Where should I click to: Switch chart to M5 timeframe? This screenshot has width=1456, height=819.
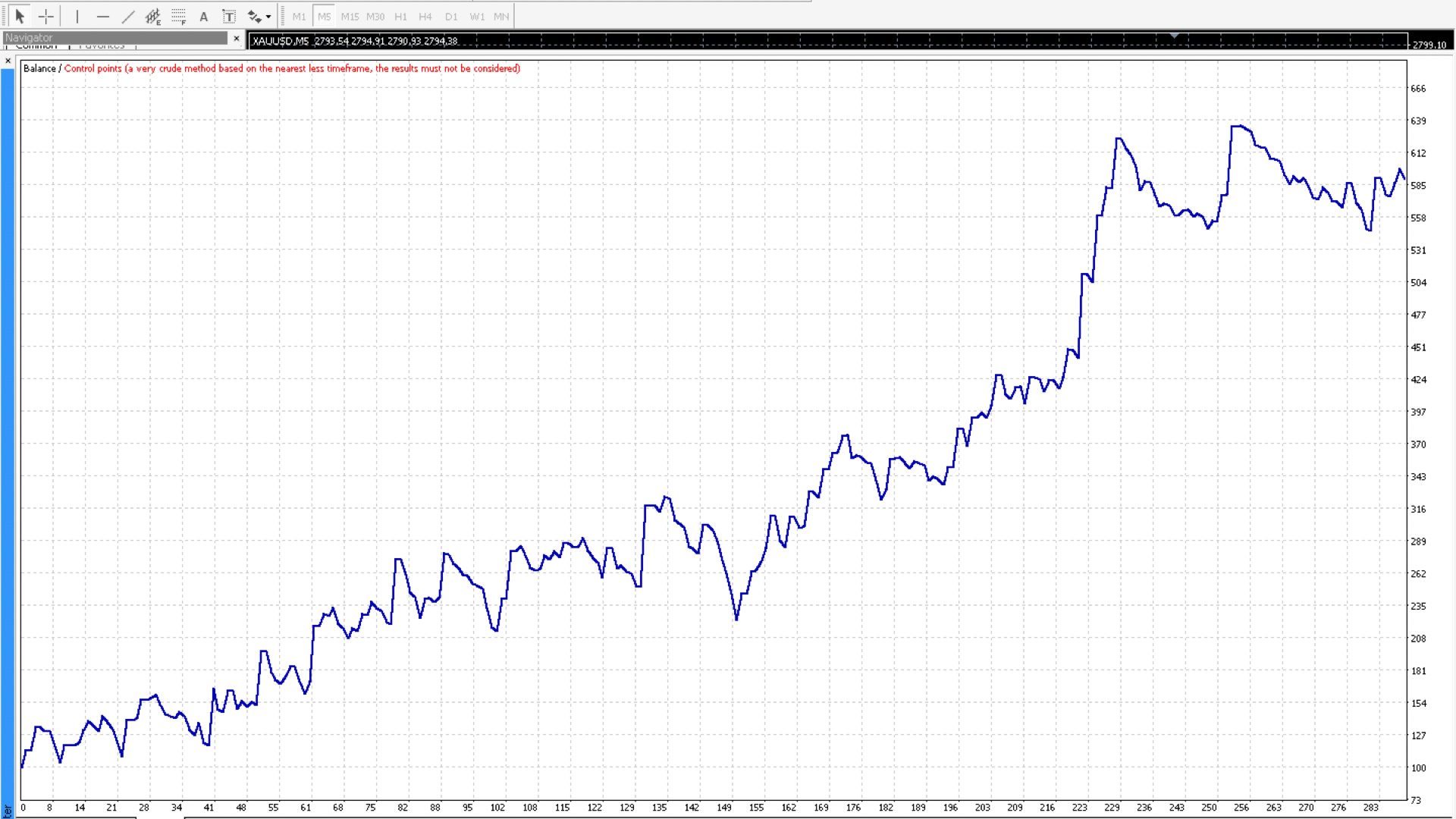[325, 16]
